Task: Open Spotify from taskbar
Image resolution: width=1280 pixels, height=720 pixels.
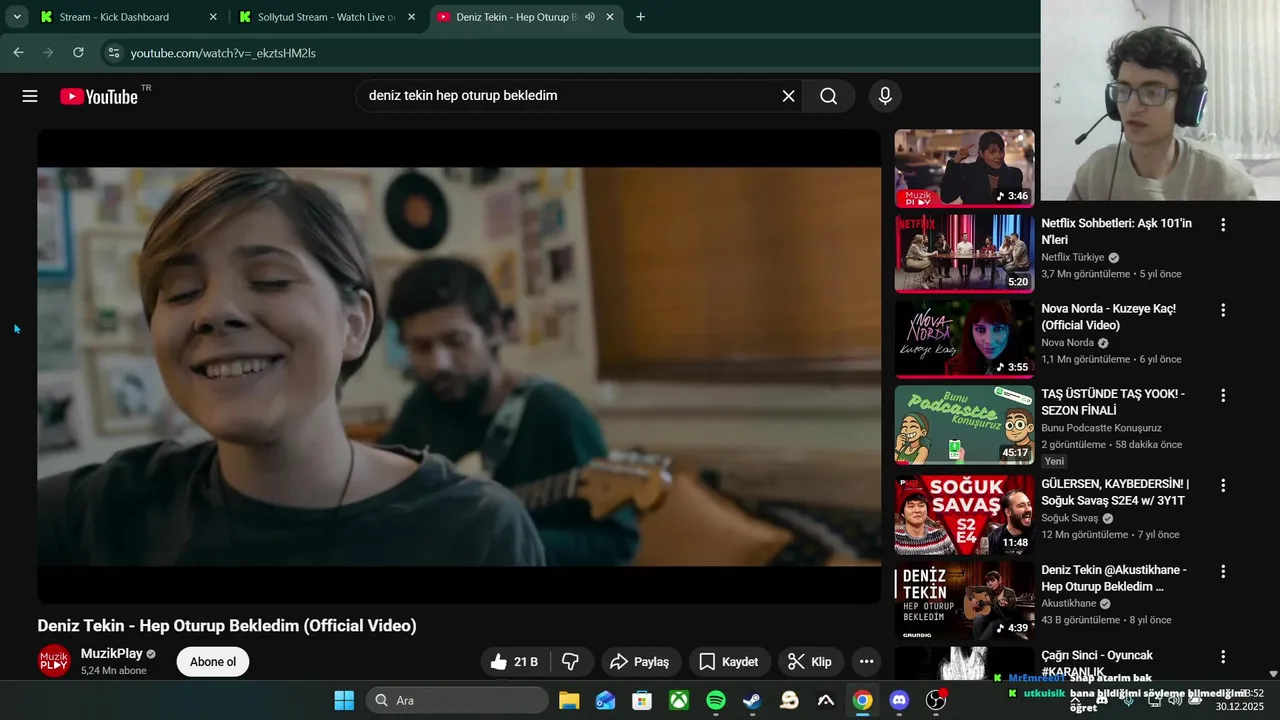Action: (x=716, y=700)
